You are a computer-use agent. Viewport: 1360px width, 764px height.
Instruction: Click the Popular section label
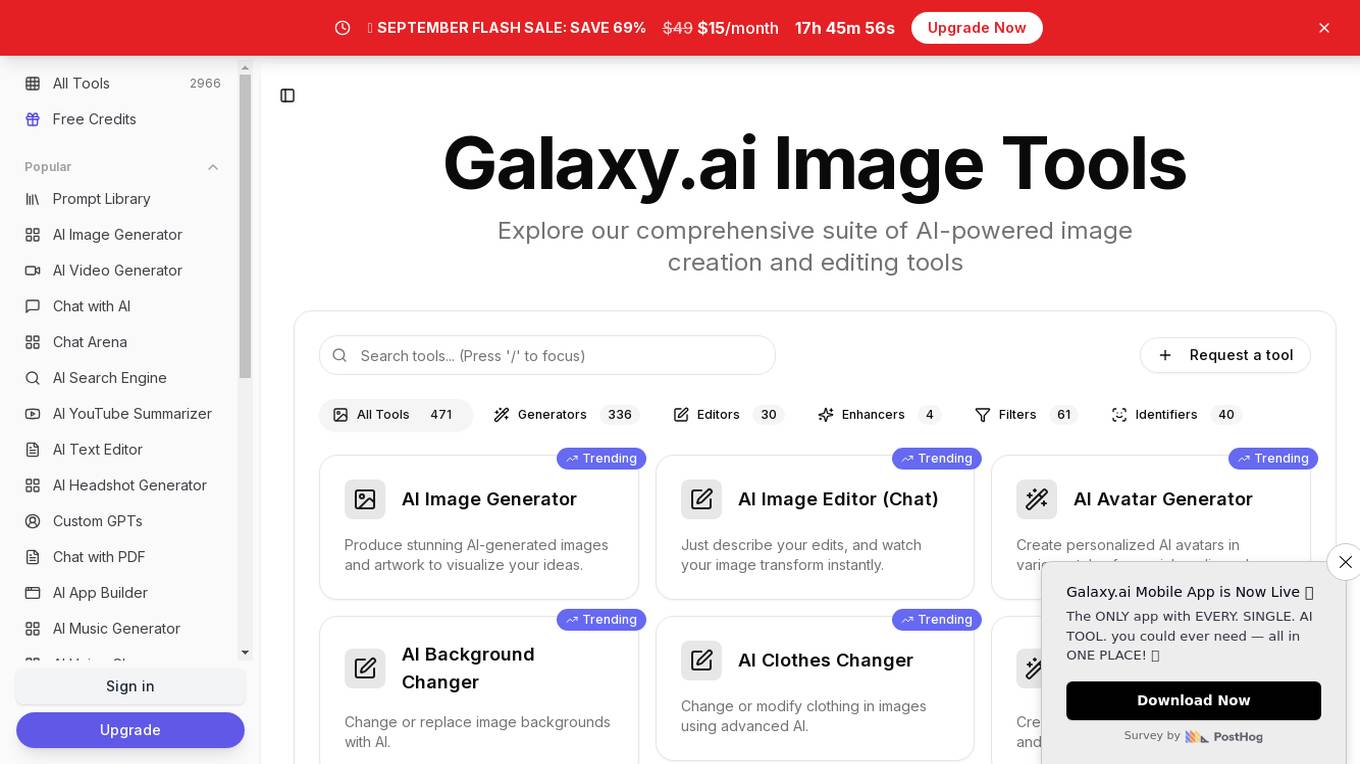click(x=48, y=167)
